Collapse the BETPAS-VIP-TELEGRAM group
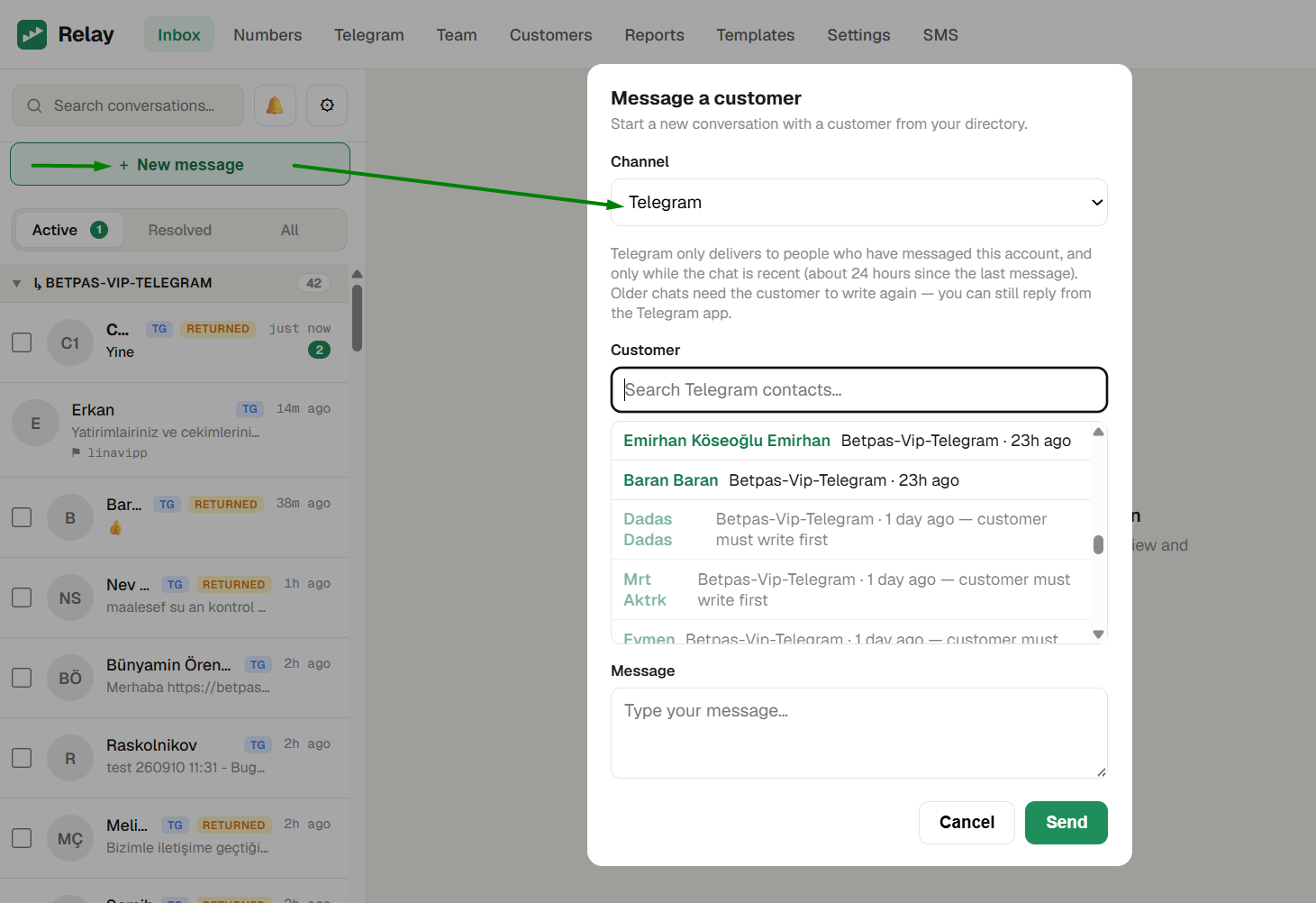 click(16, 283)
